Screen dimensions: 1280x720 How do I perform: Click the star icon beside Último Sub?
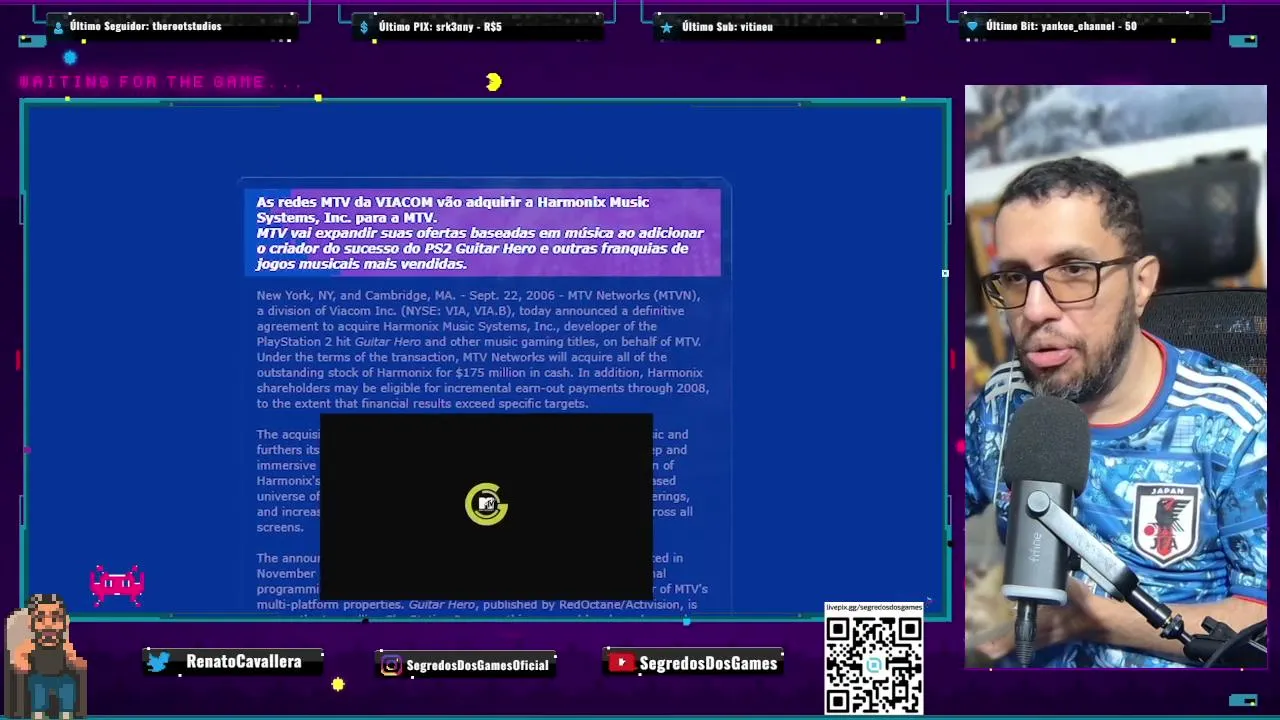(667, 27)
